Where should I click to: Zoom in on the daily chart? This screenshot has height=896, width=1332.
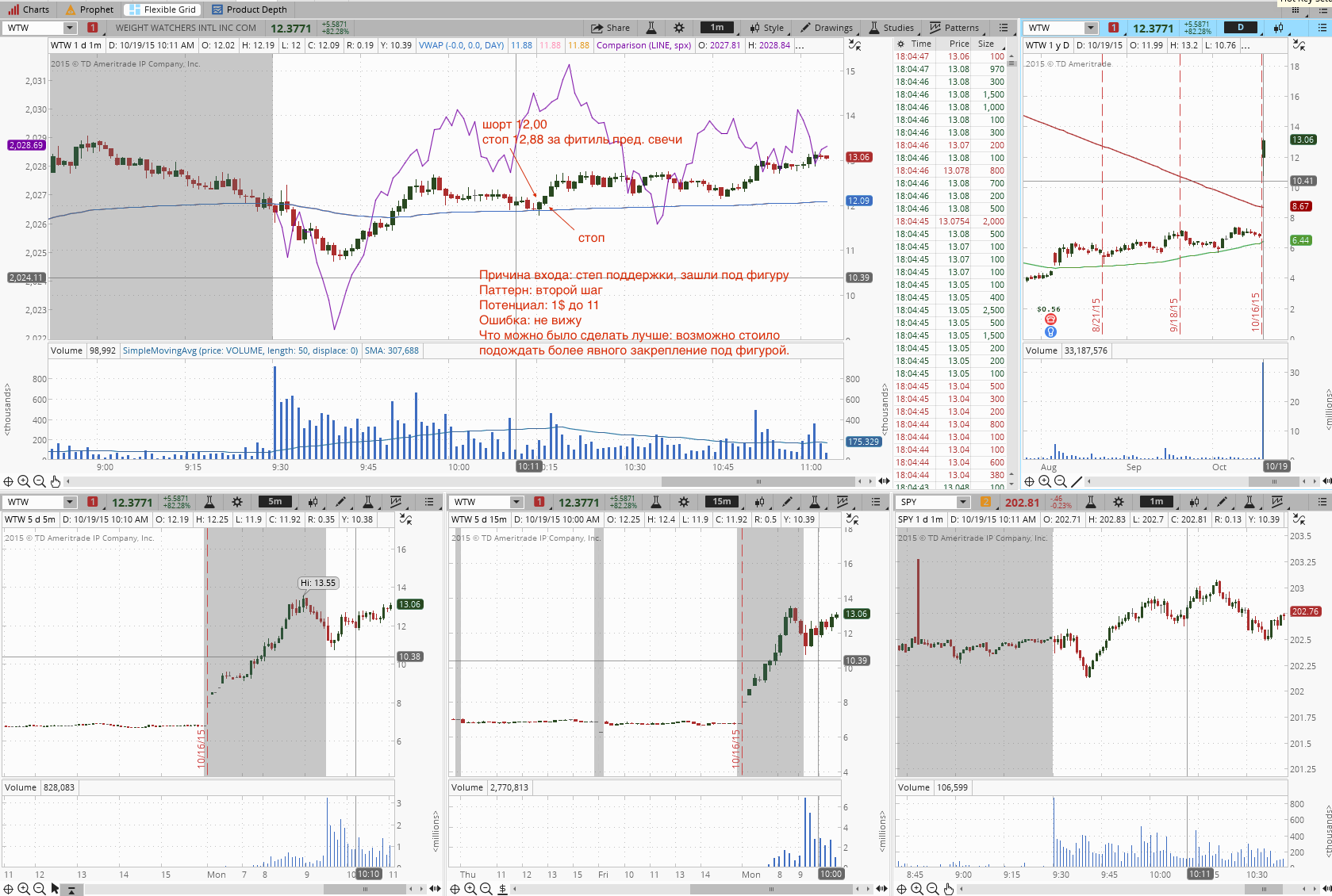[1045, 481]
